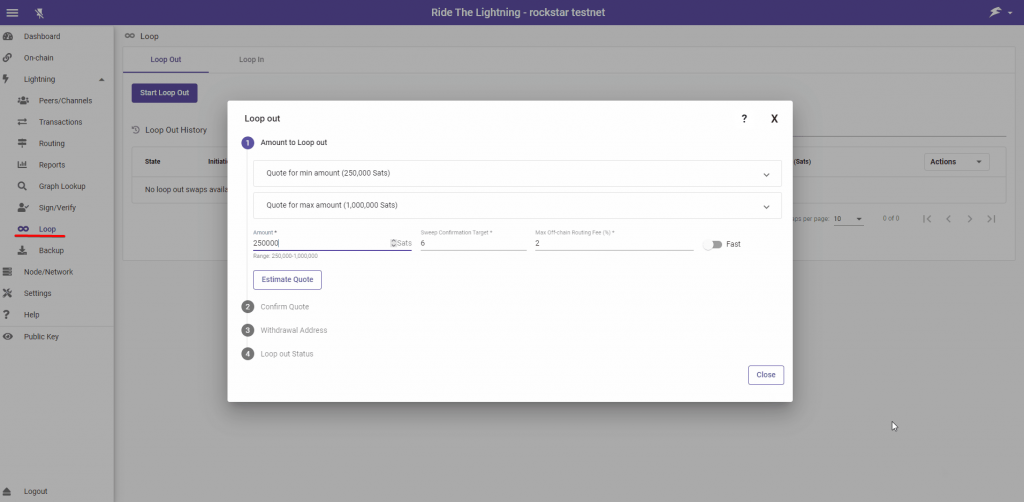Open swaps per page dropdown
The height and width of the screenshot is (502, 1024).
click(848, 219)
